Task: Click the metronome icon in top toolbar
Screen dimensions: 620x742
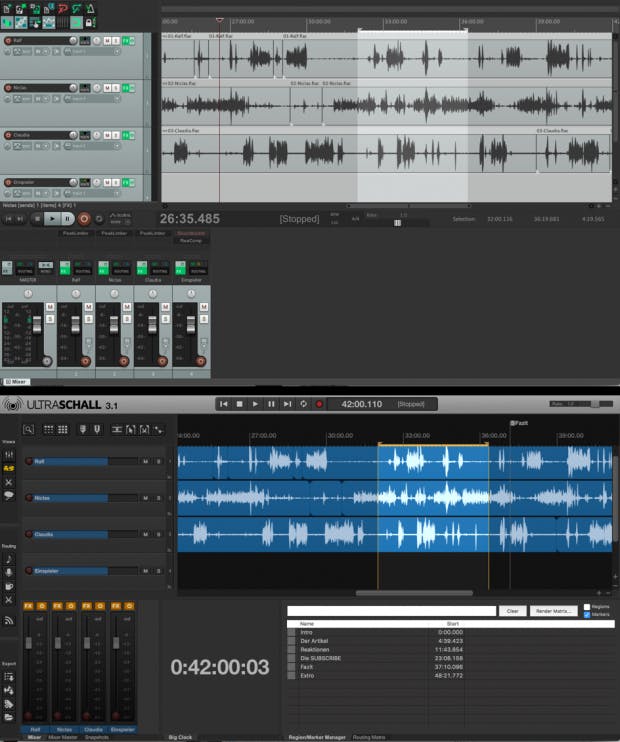Action: [90, 9]
